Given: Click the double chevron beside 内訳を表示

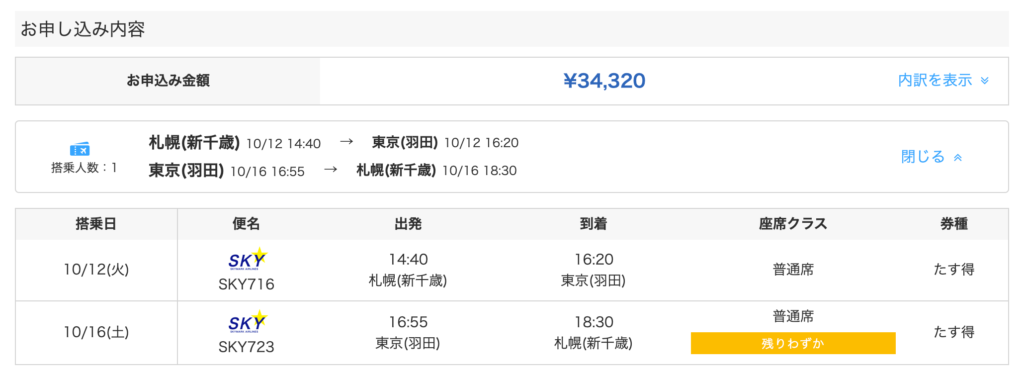Looking at the screenshot, I should 985,81.
